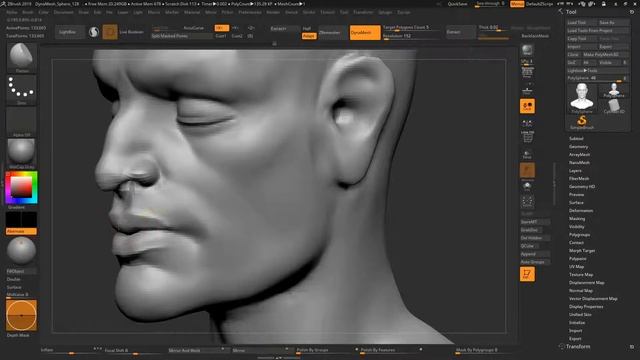Click the yin-yang icon beside LightBox
This screenshot has width=640, height=360.
tap(94, 32)
